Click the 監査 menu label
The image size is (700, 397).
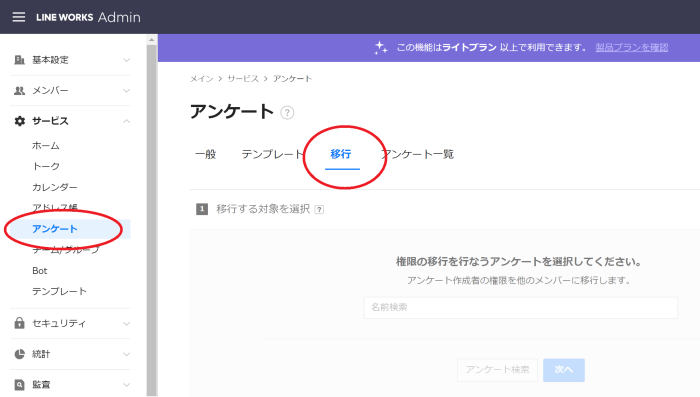[41, 384]
